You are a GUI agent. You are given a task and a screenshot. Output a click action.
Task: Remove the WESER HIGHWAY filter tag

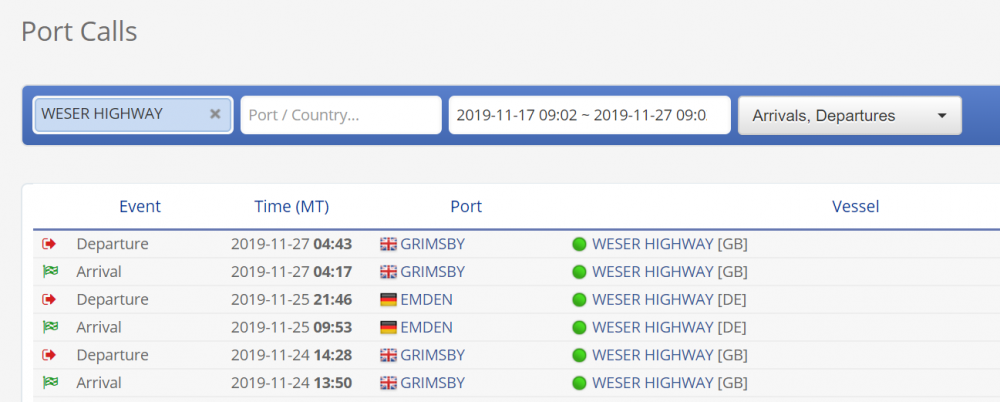point(216,114)
